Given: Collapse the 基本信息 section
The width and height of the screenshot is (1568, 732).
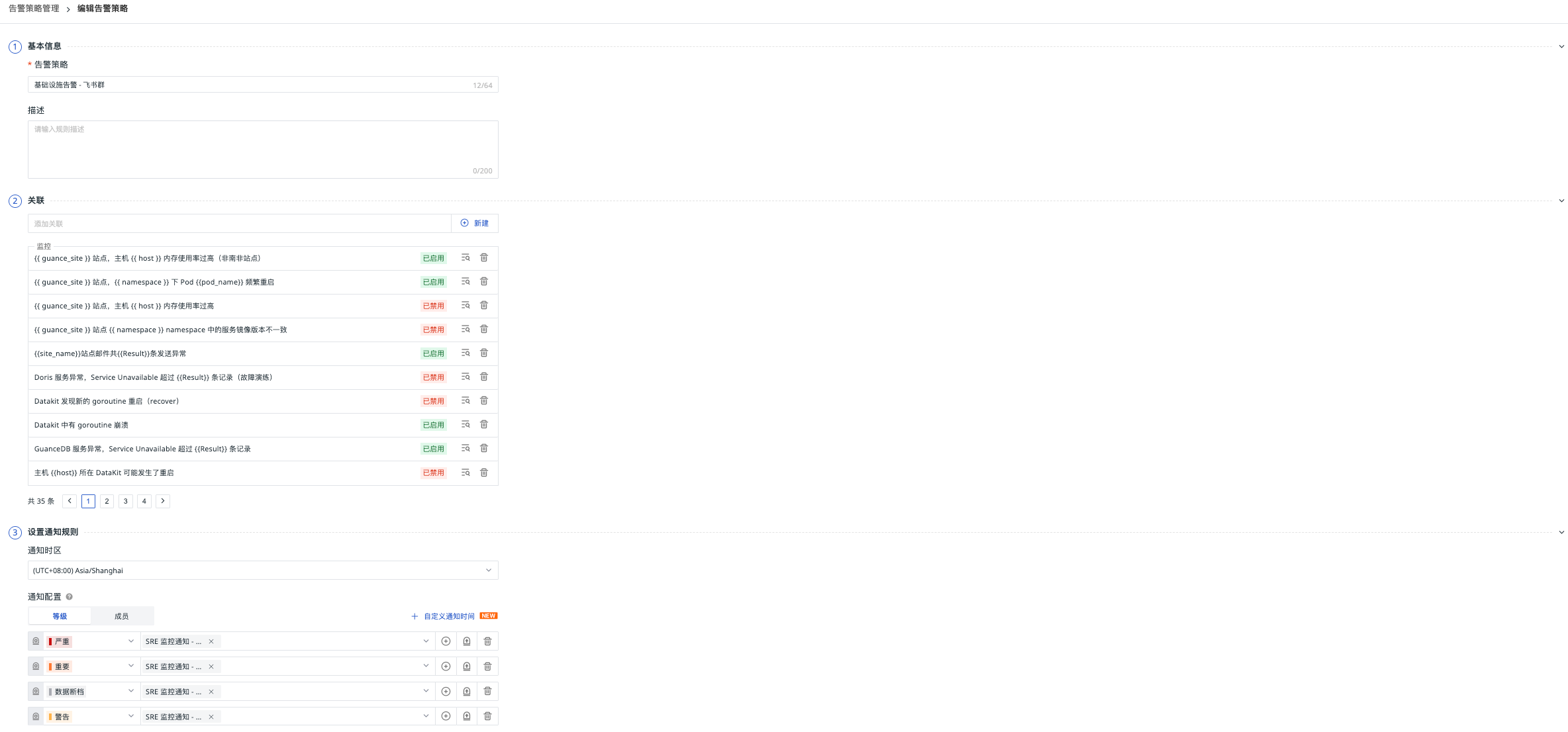Looking at the screenshot, I should [x=1561, y=47].
